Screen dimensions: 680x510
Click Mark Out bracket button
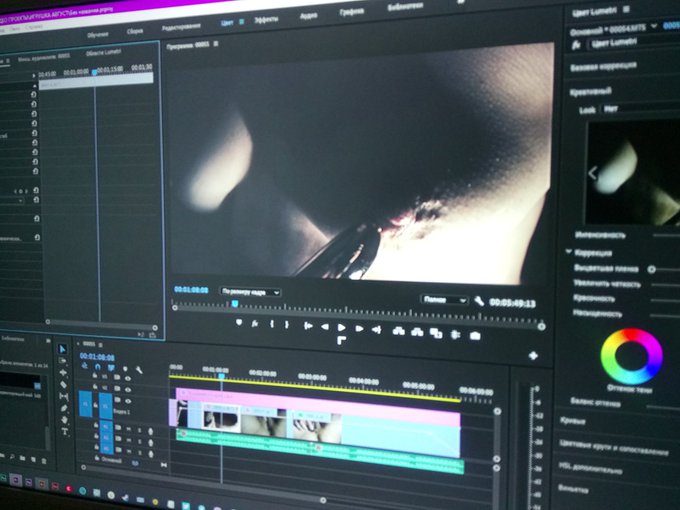pyautogui.click(x=286, y=324)
